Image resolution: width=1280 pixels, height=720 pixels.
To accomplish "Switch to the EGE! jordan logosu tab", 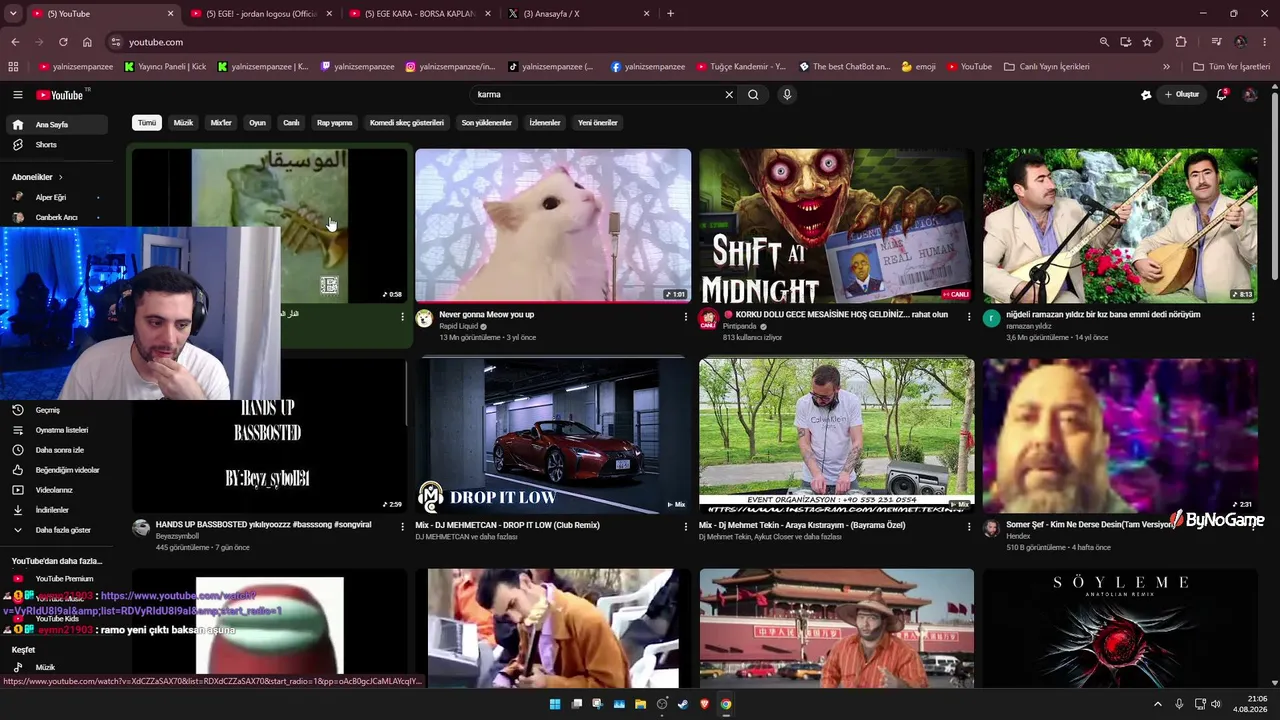I will point(262,14).
